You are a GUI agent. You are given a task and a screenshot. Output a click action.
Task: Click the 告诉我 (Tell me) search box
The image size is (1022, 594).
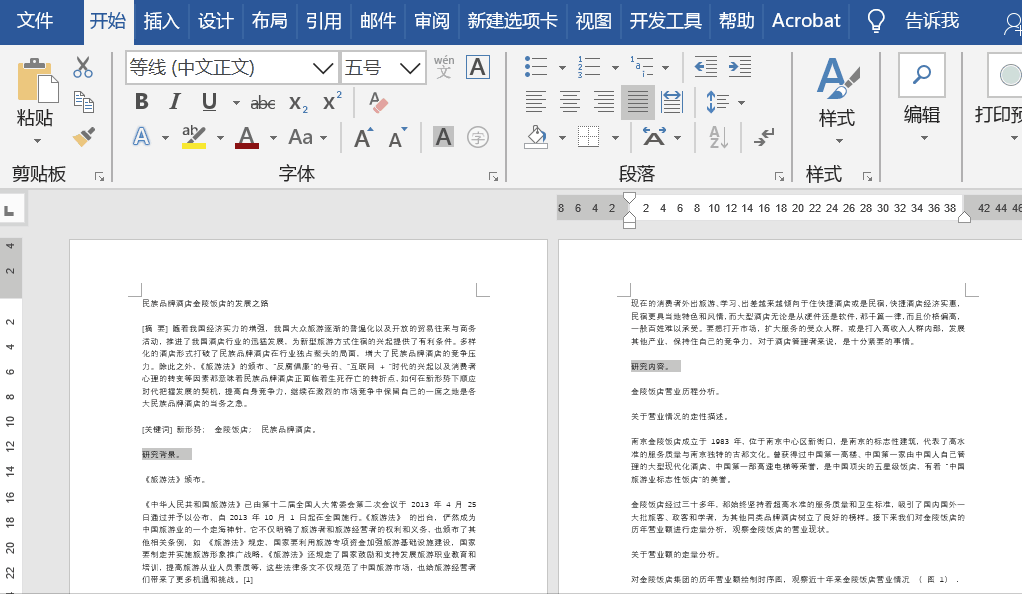pyautogui.click(x=931, y=21)
